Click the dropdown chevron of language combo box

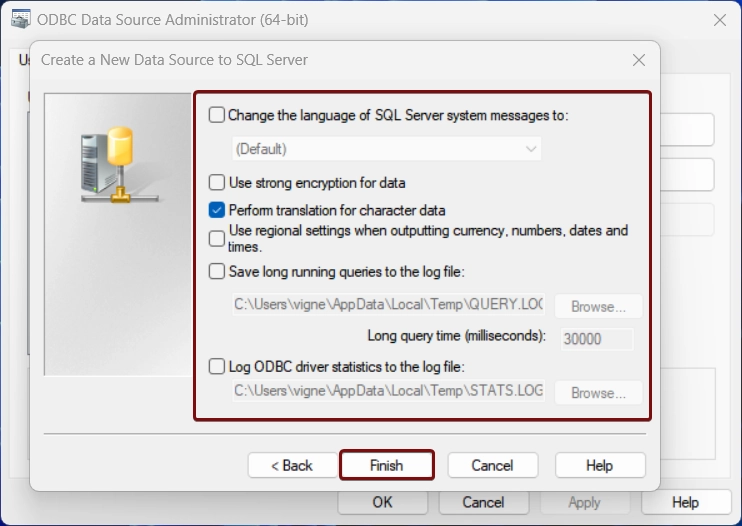[x=531, y=149]
